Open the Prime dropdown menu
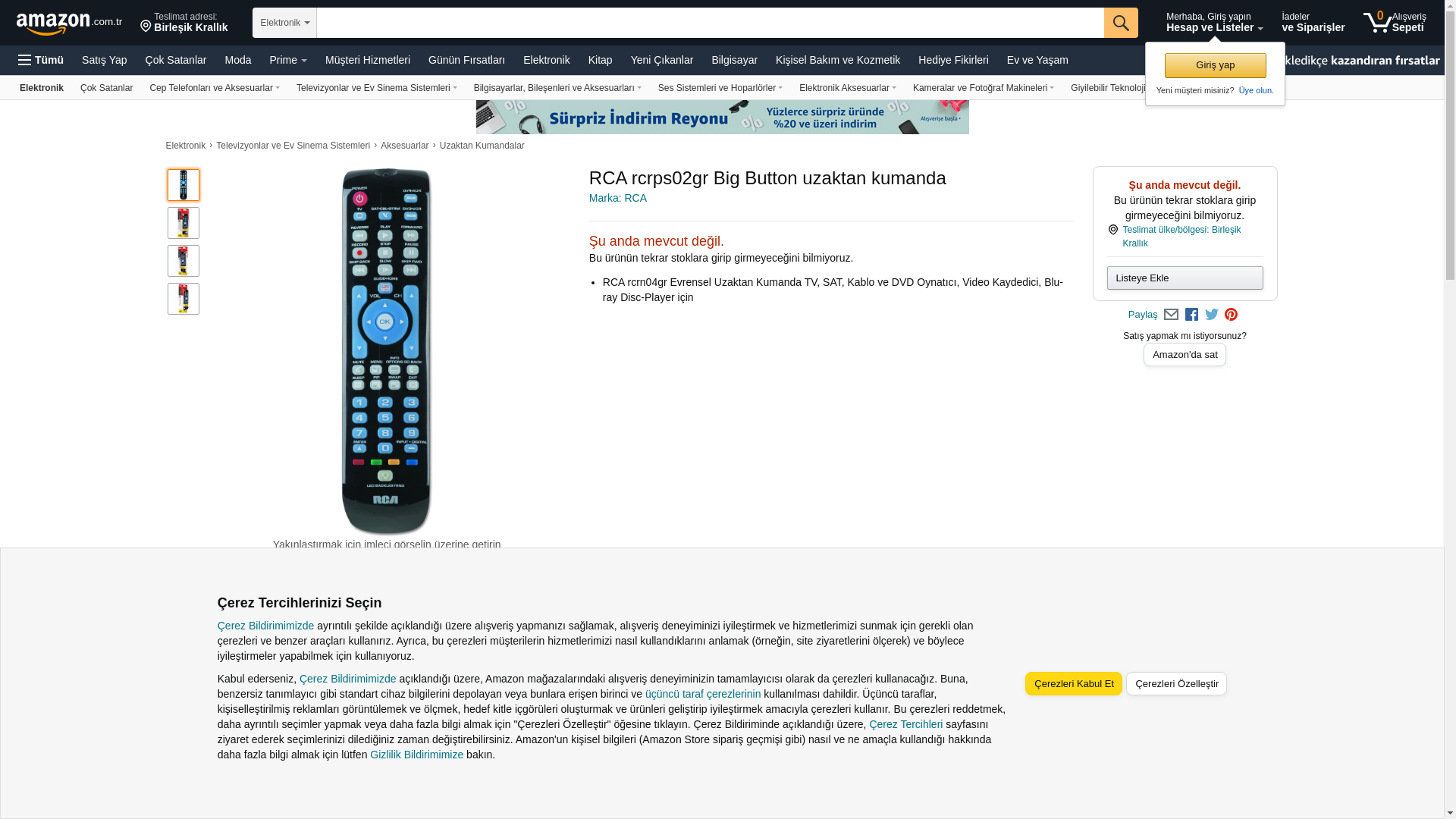The width and height of the screenshot is (1456, 819). point(288,60)
